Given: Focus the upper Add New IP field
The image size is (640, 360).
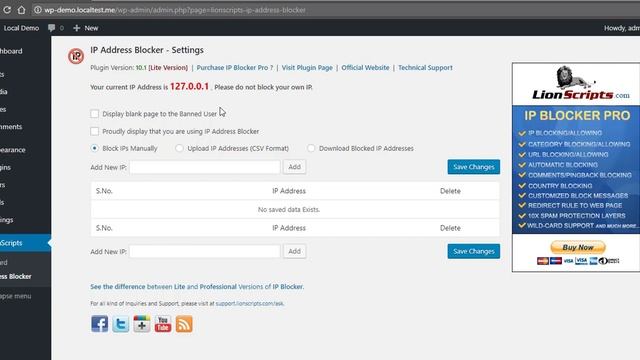Looking at the screenshot, I should tap(205, 167).
